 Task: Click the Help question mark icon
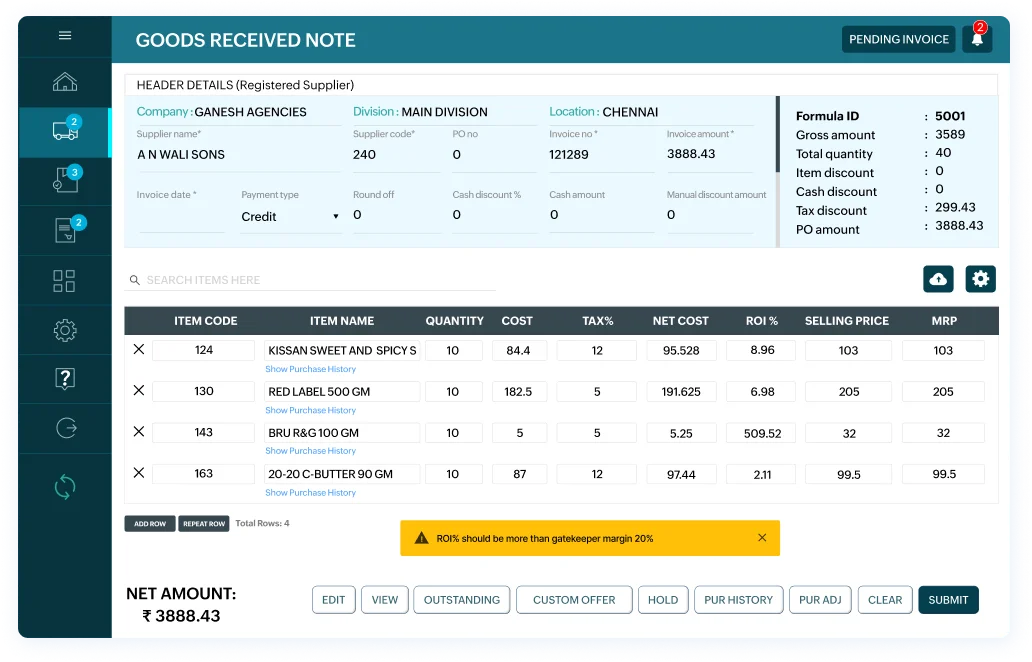tap(64, 378)
